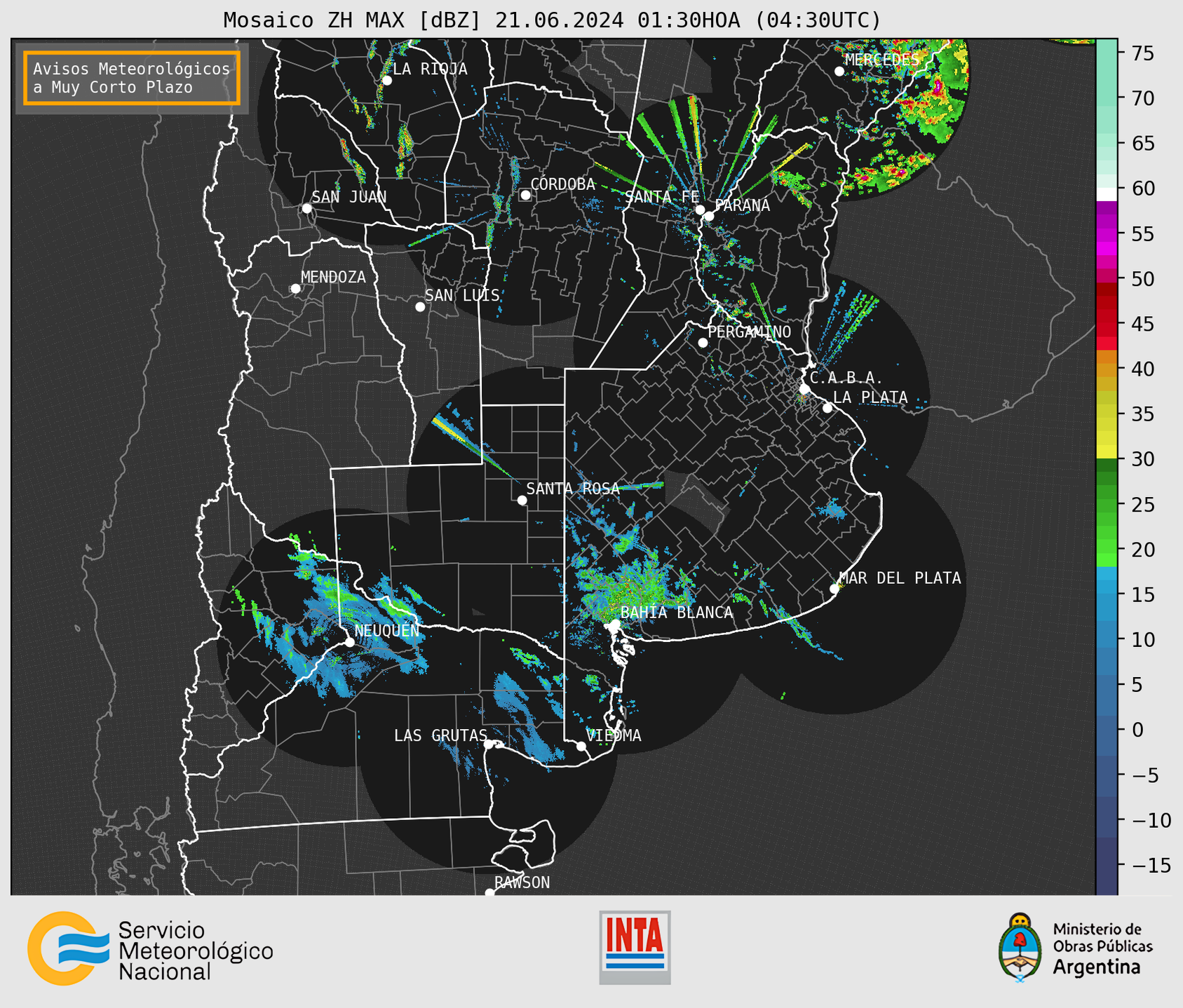This screenshot has width=1183, height=1008.
Task: Click the 30 dBZ colorbar label
Action: click(1143, 459)
